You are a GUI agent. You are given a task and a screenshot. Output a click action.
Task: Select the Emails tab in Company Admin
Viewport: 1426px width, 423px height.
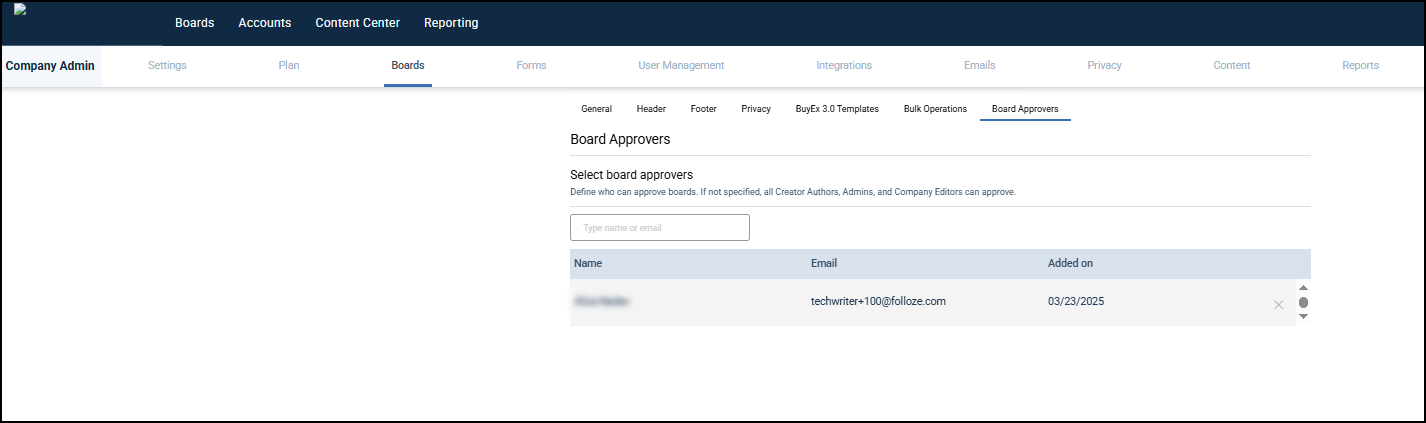coord(979,66)
